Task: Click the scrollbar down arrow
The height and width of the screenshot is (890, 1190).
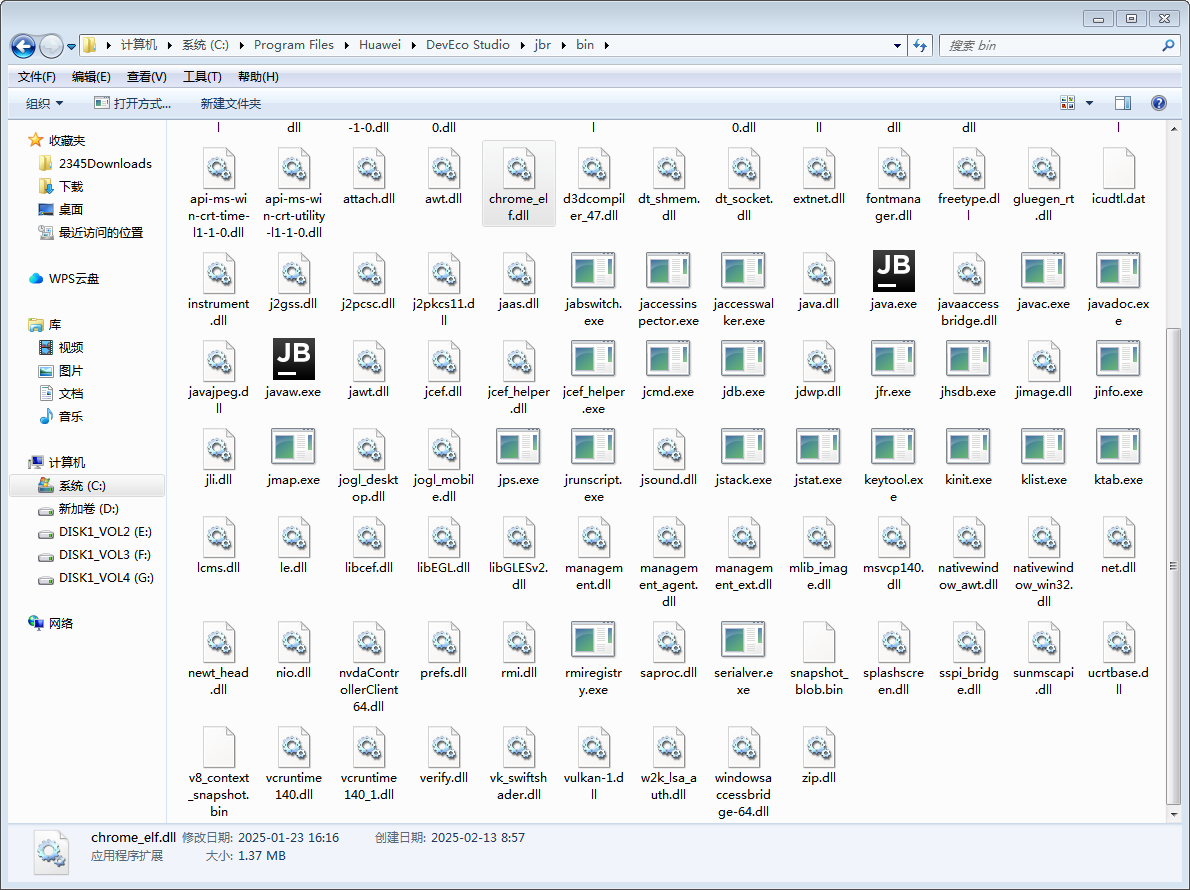Action: click(1173, 813)
